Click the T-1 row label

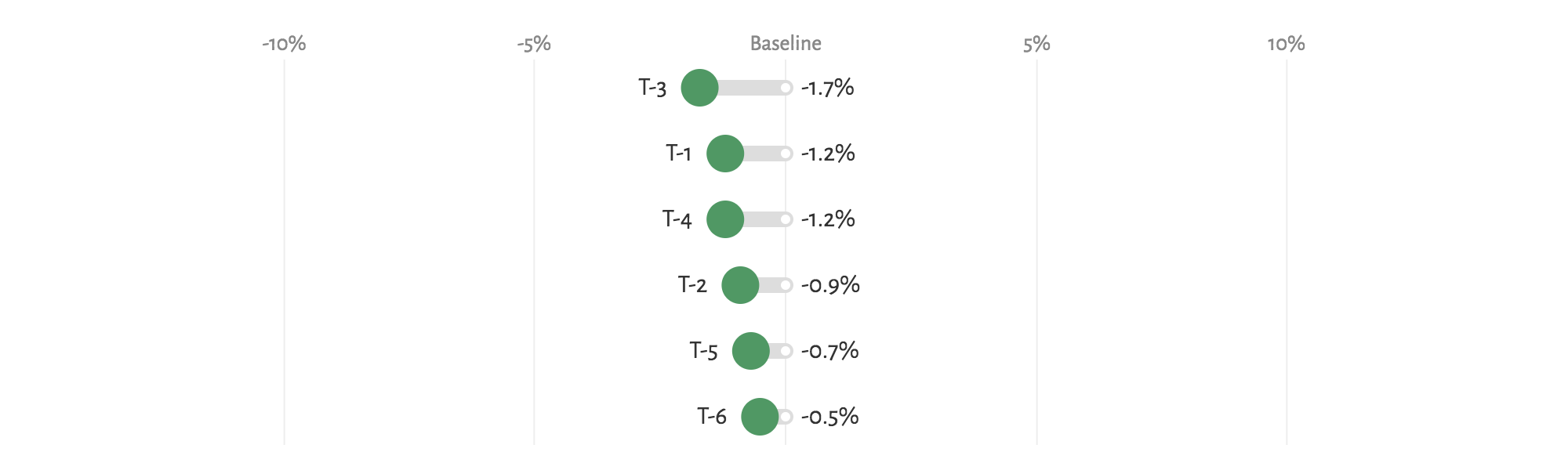point(679,154)
